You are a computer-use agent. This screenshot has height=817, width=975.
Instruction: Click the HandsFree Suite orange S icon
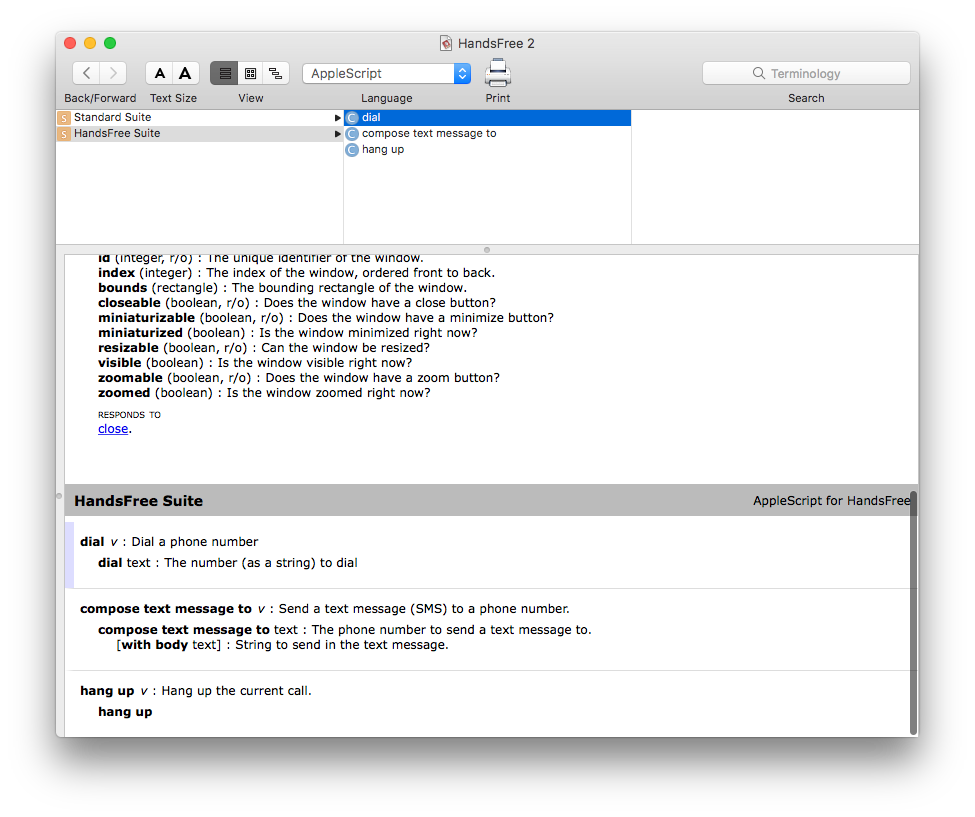coord(63,134)
